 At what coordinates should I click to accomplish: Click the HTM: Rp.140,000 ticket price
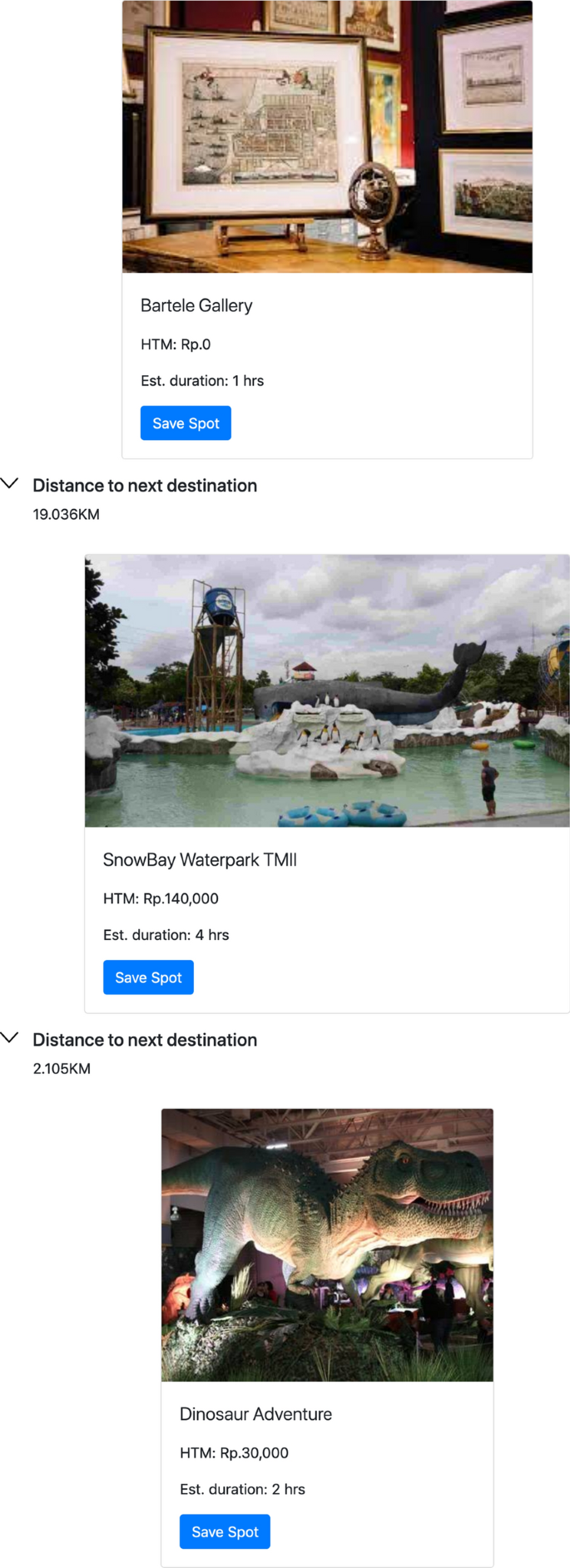tap(161, 898)
